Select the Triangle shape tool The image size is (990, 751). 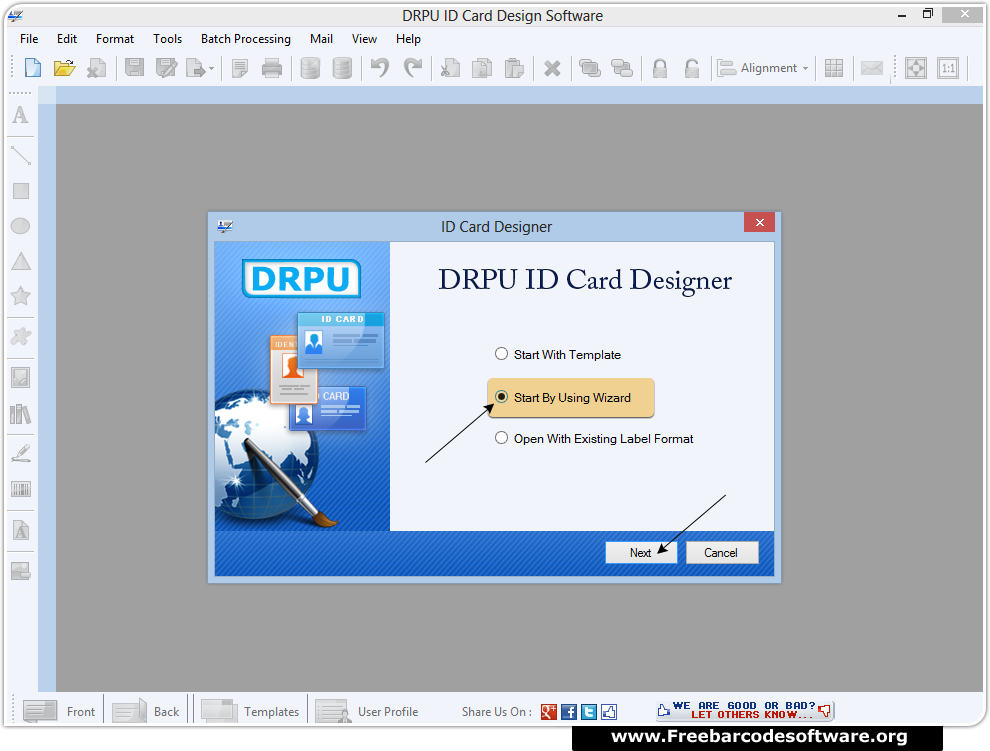21,261
